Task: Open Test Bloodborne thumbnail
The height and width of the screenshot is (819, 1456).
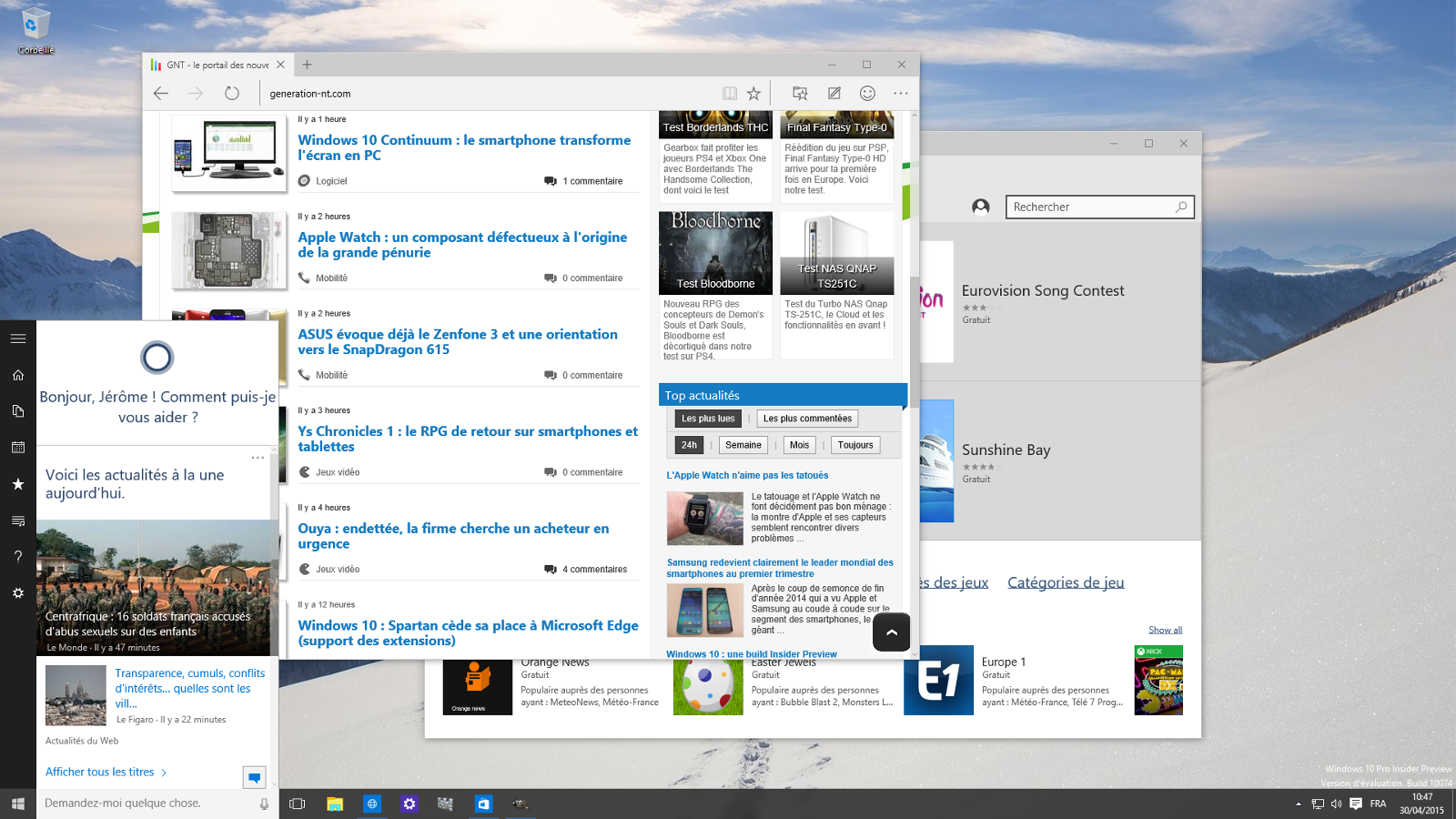Action: point(715,253)
